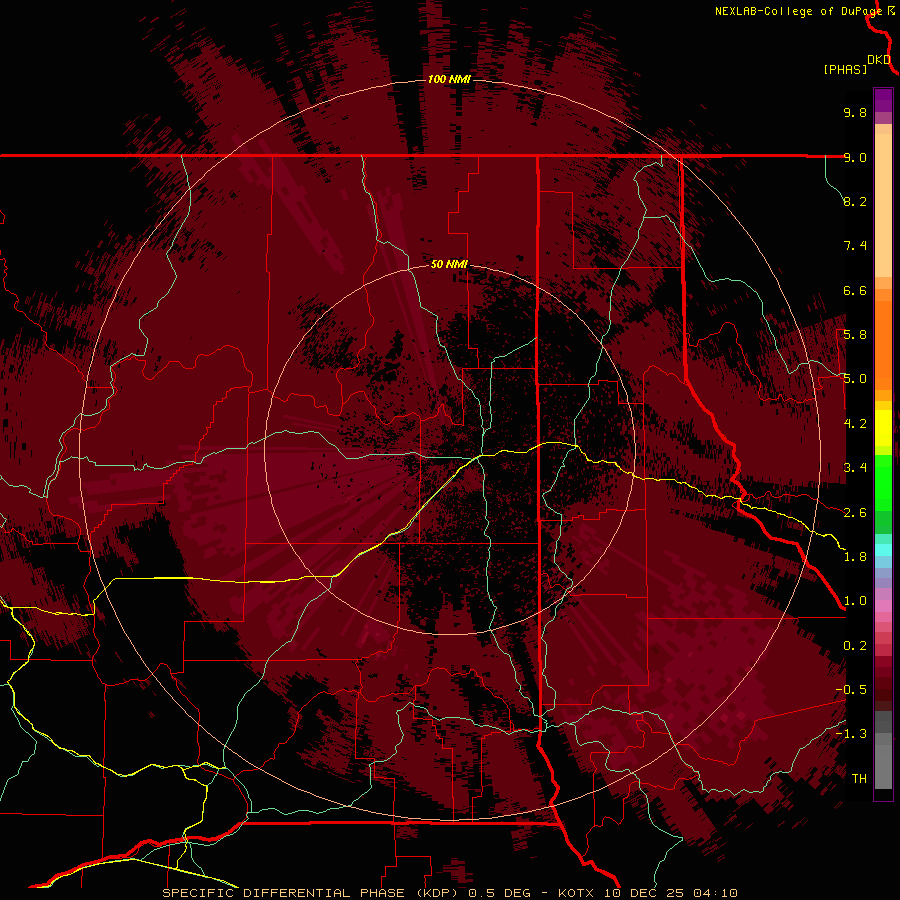Click the "3.4" color scale label
Screen dimensions: 900x900
pyautogui.click(x=855, y=468)
